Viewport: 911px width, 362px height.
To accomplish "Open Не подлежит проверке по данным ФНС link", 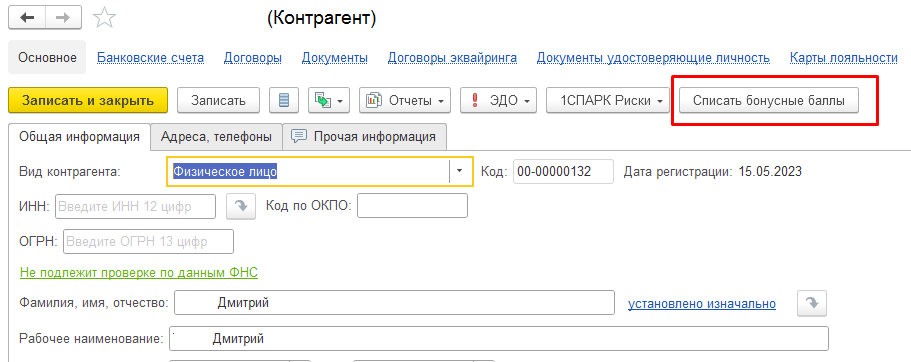I will 138,272.
